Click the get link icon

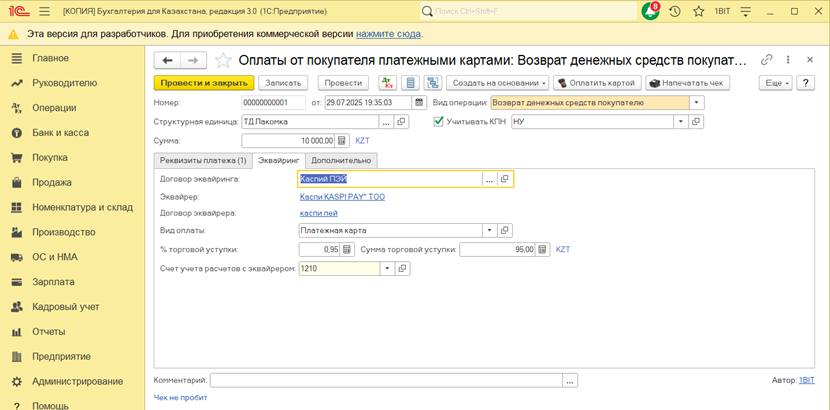[767, 60]
